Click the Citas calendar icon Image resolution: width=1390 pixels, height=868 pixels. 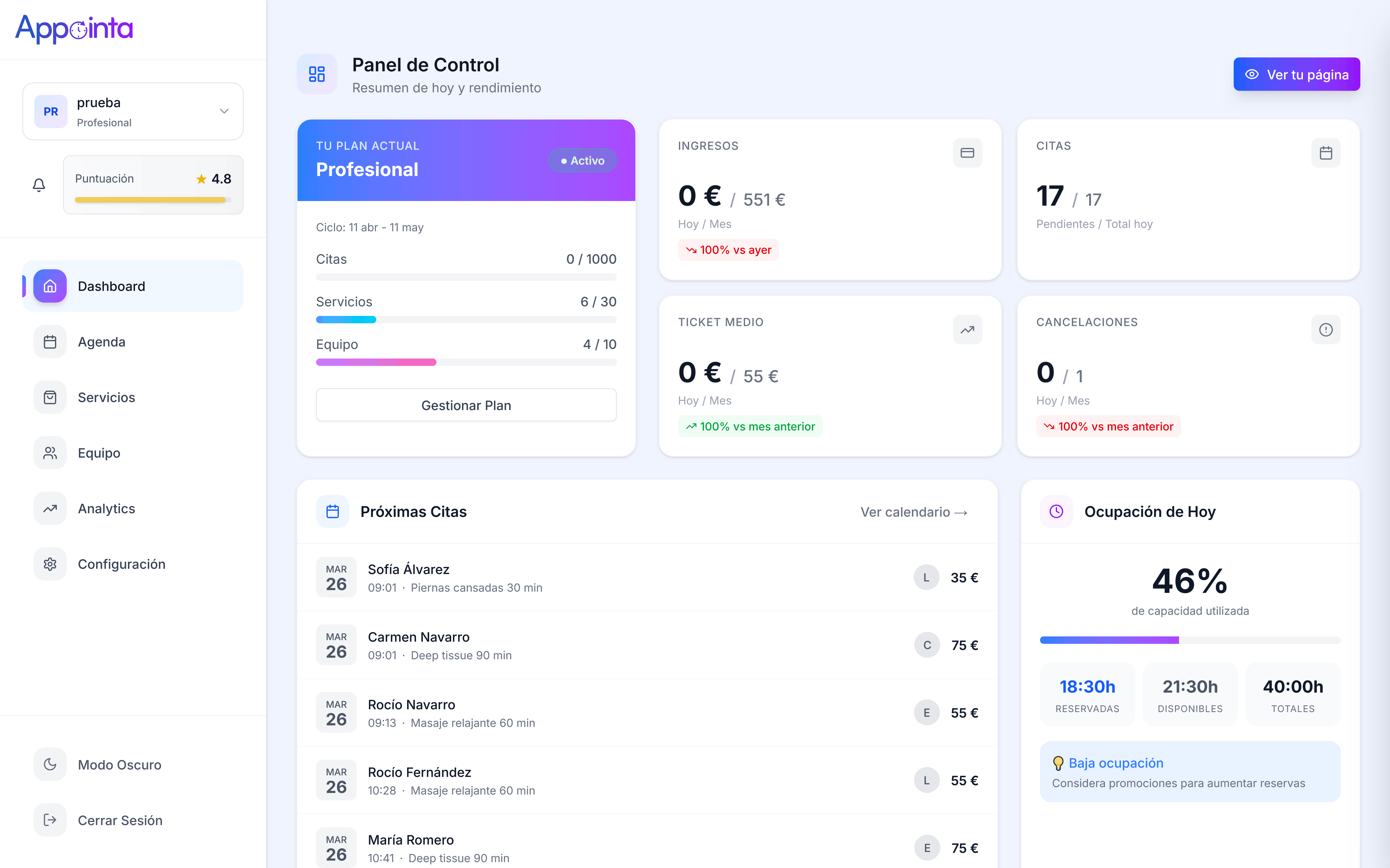(x=1325, y=153)
